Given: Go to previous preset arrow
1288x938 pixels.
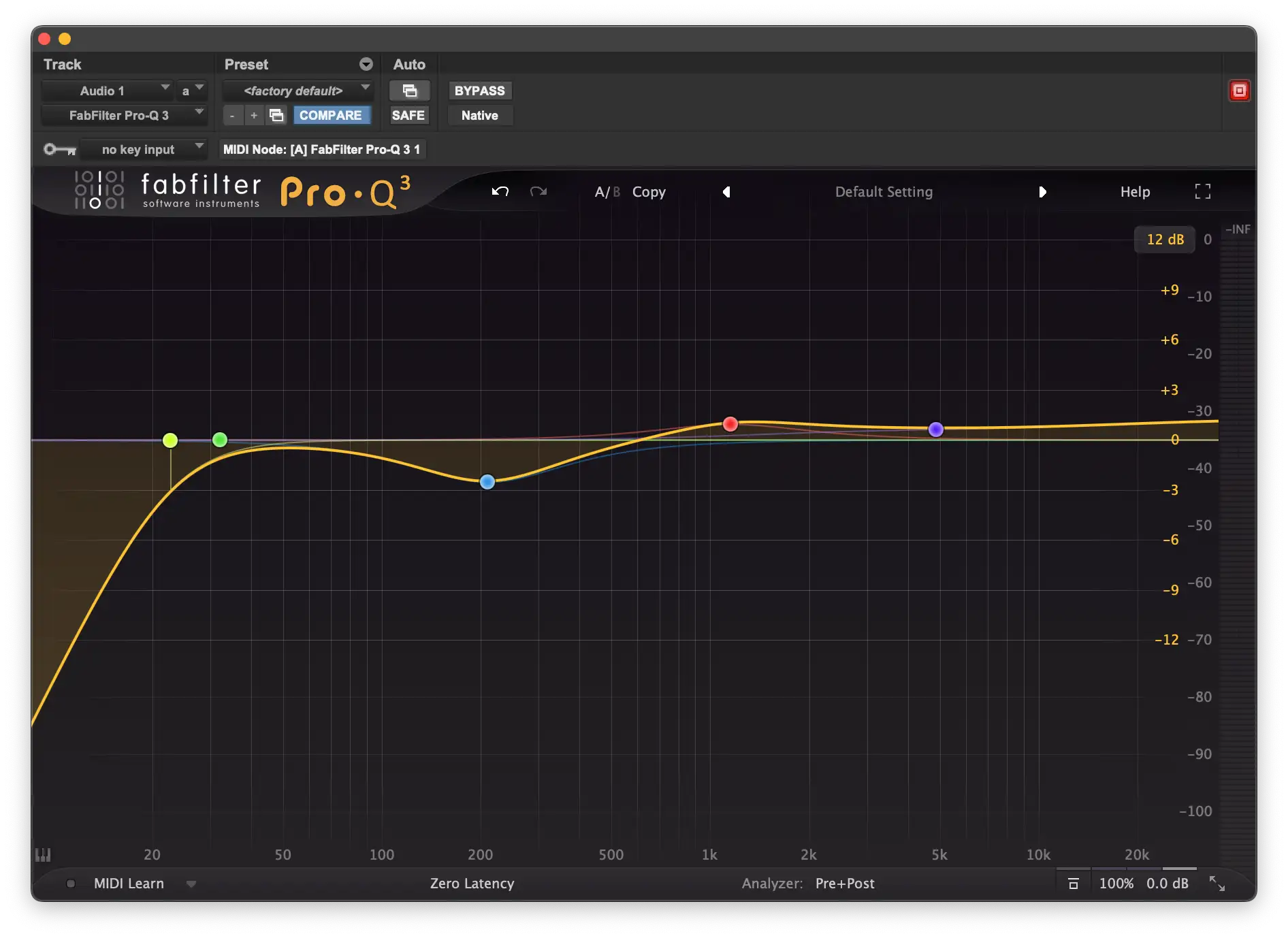Looking at the screenshot, I should pos(726,192).
